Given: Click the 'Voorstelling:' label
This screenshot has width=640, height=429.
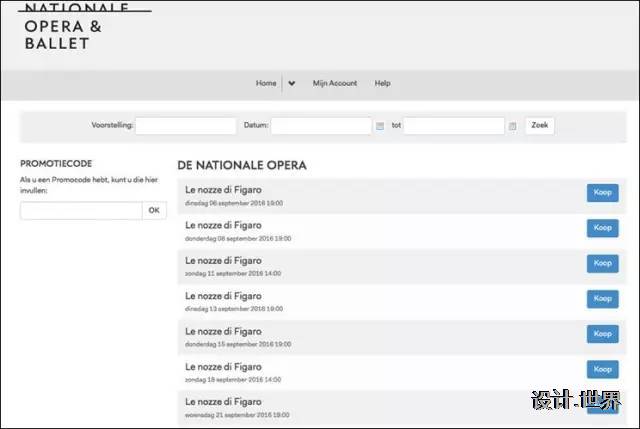Looking at the screenshot, I should click(112, 125).
